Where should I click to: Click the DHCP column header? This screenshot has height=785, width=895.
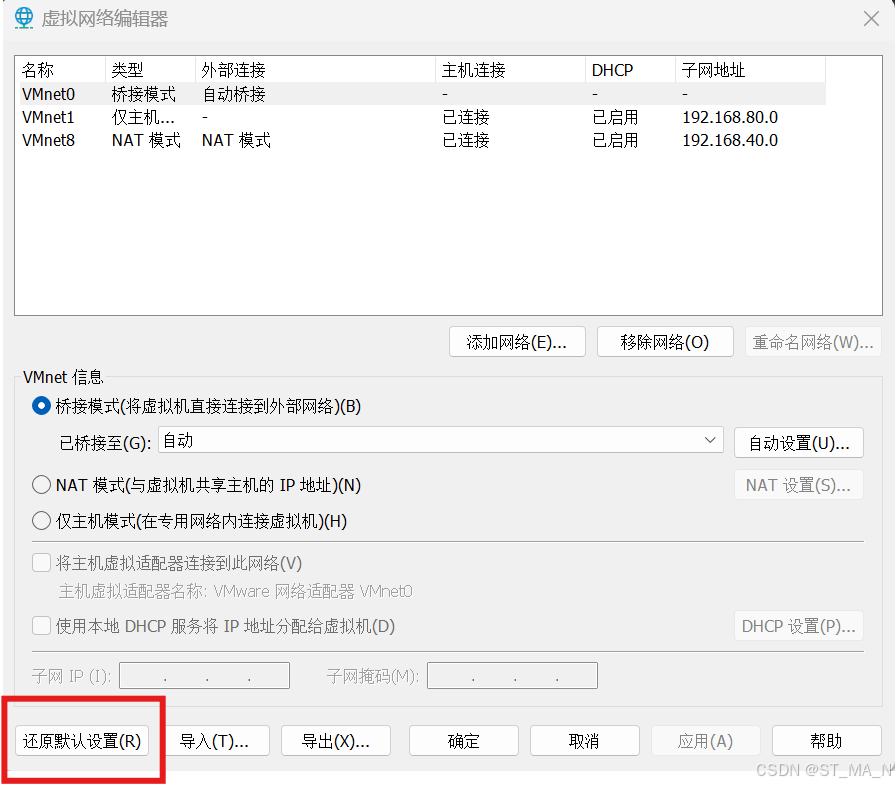coord(630,70)
